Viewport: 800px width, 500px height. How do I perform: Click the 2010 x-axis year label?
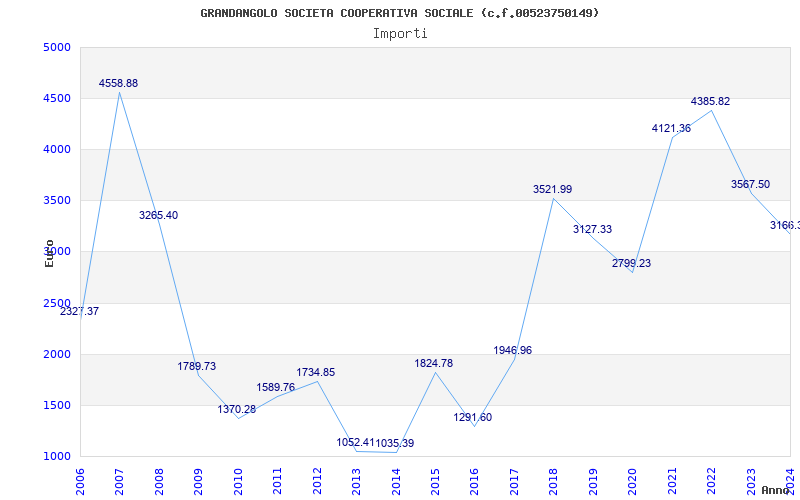click(x=238, y=481)
